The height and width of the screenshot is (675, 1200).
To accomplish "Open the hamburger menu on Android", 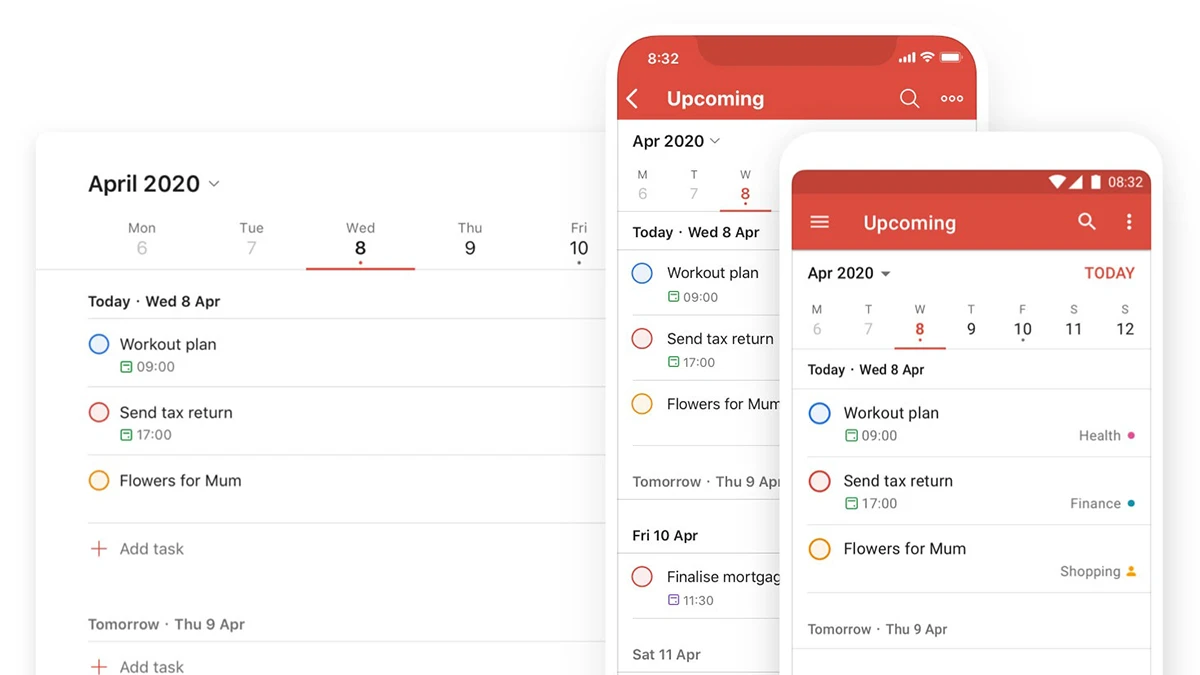I will click(820, 222).
